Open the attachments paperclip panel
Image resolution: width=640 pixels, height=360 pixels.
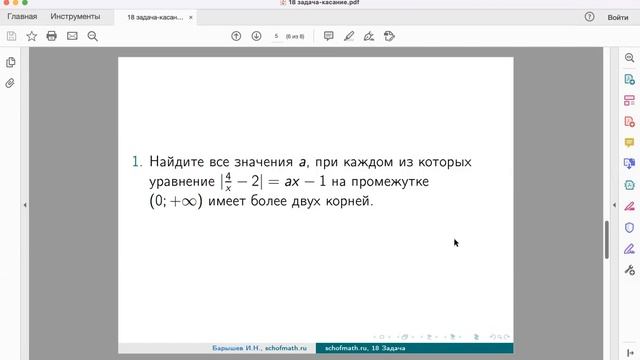click(x=10, y=83)
